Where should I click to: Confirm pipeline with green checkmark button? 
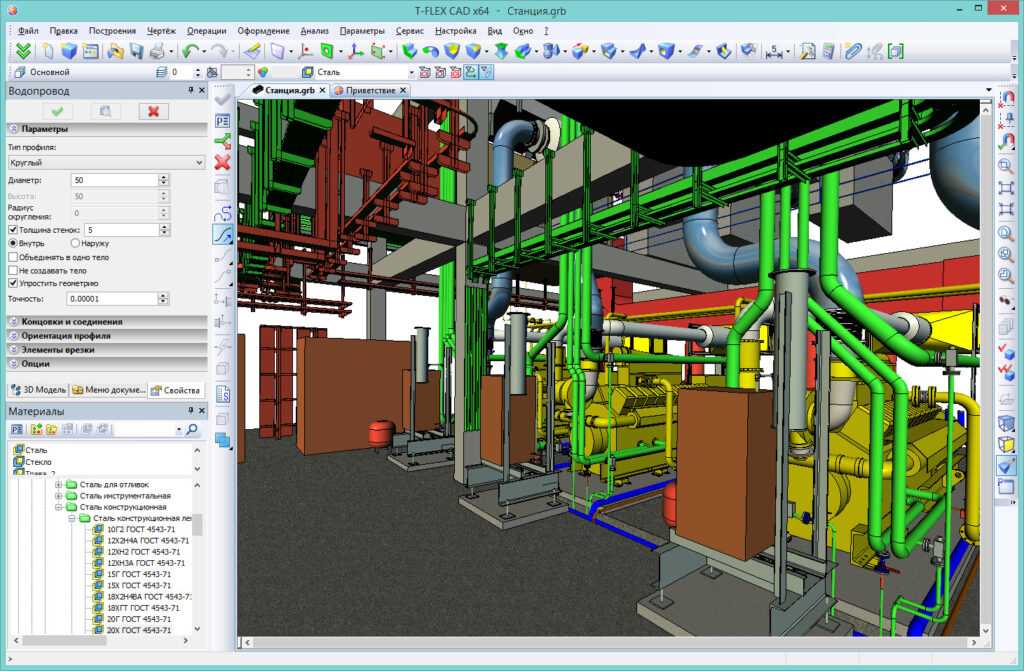coord(57,111)
